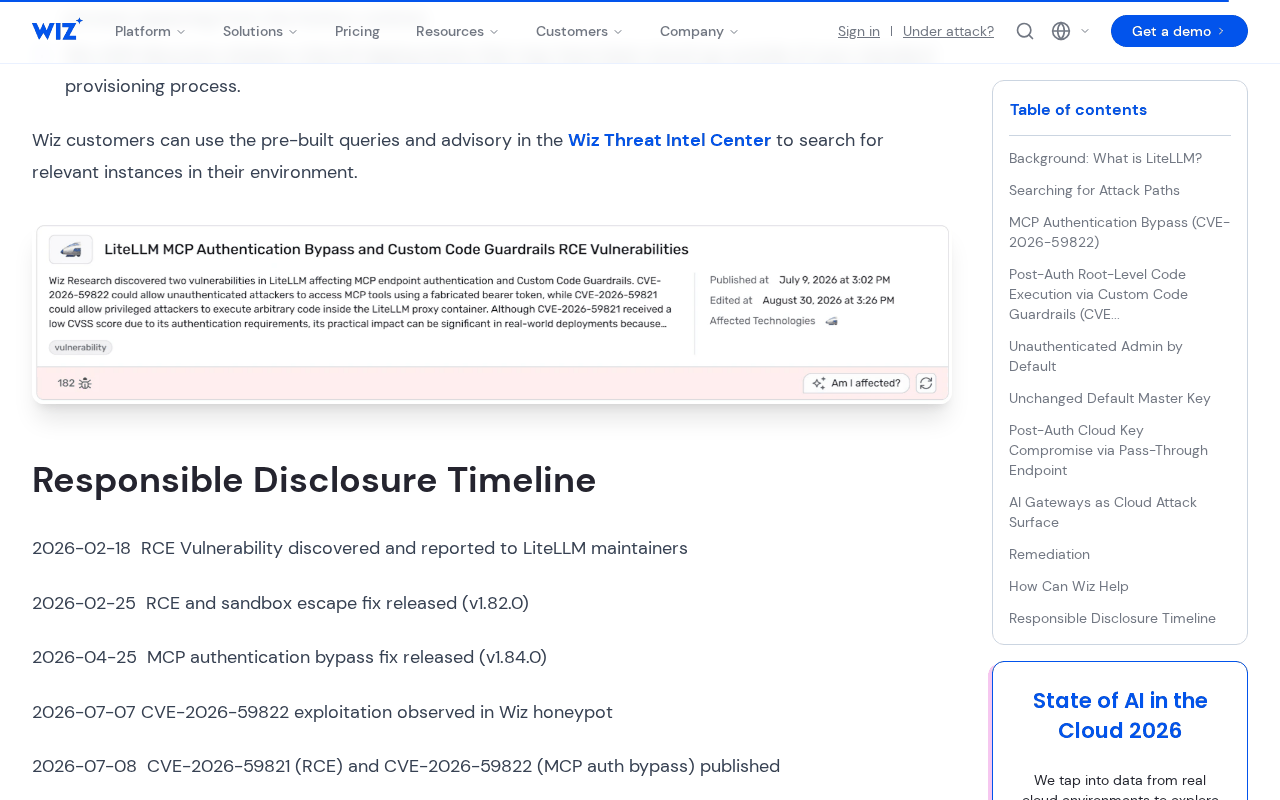The width and height of the screenshot is (1280, 800).
Task: Click the 2026-04-25 MCP authentication bypass entry
Action: coord(289,657)
